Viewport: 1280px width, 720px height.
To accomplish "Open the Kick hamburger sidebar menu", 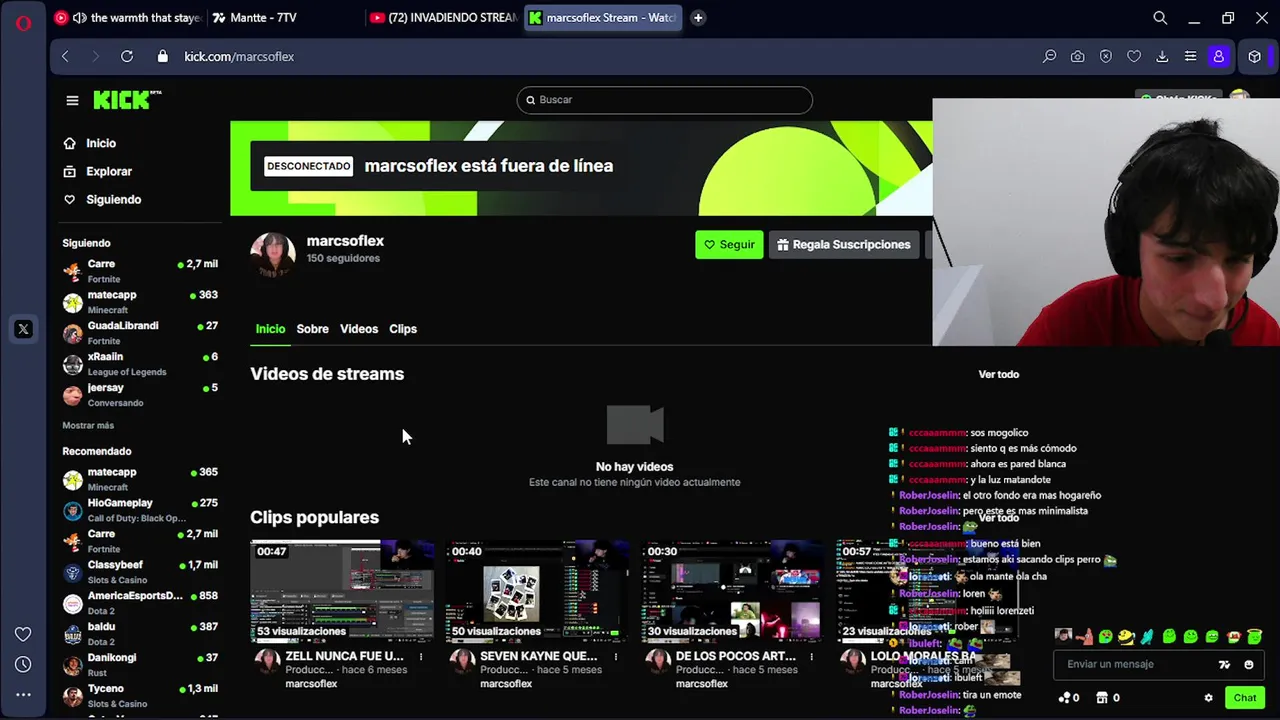I will point(72,100).
